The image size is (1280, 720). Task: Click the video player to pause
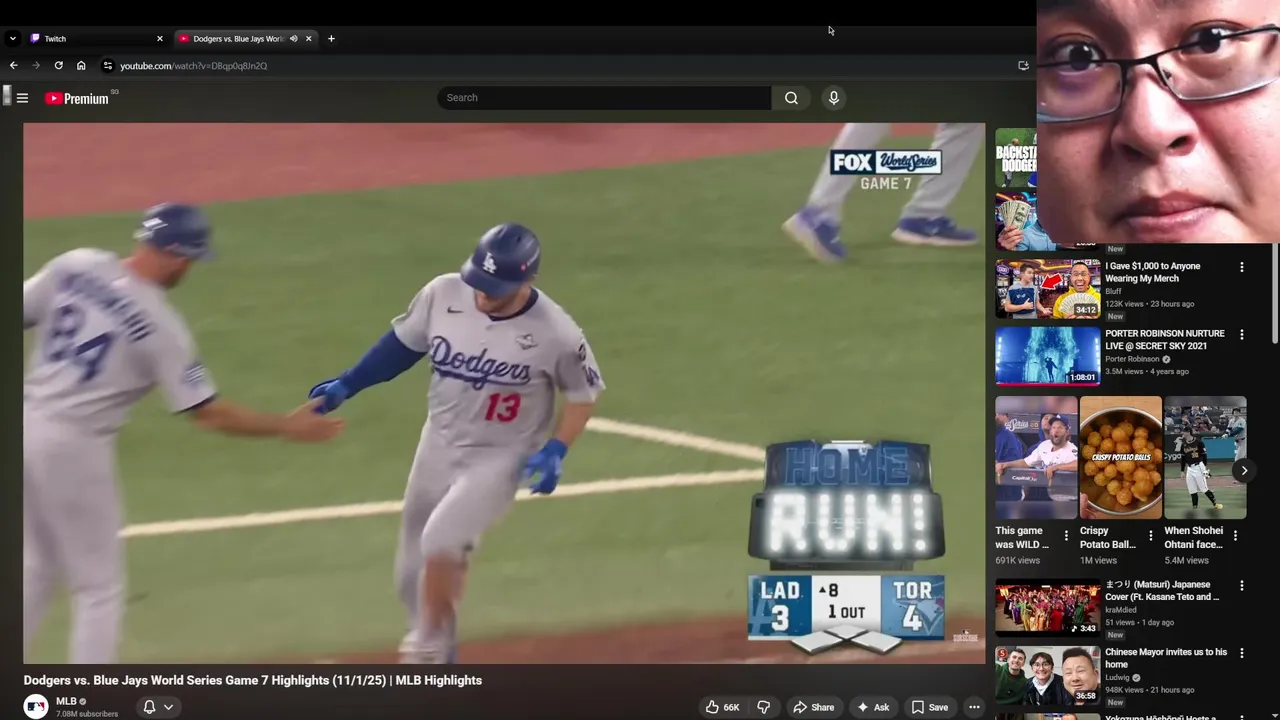point(504,393)
